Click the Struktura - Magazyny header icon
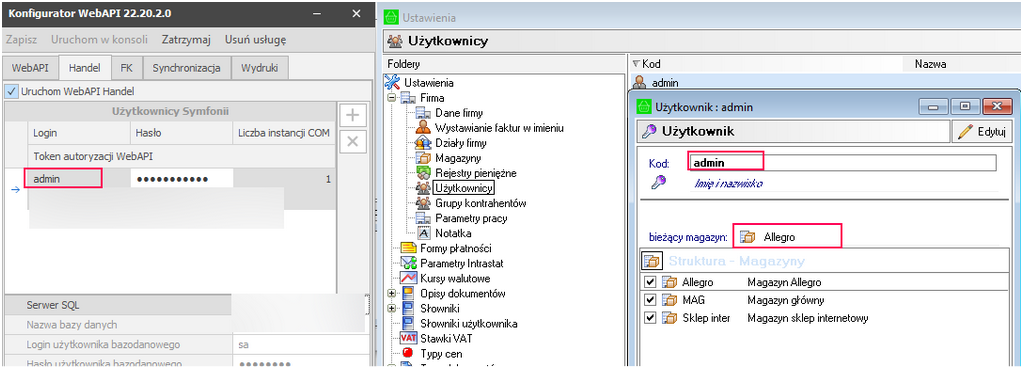Viewport: 1021px width, 367px height. (651, 261)
